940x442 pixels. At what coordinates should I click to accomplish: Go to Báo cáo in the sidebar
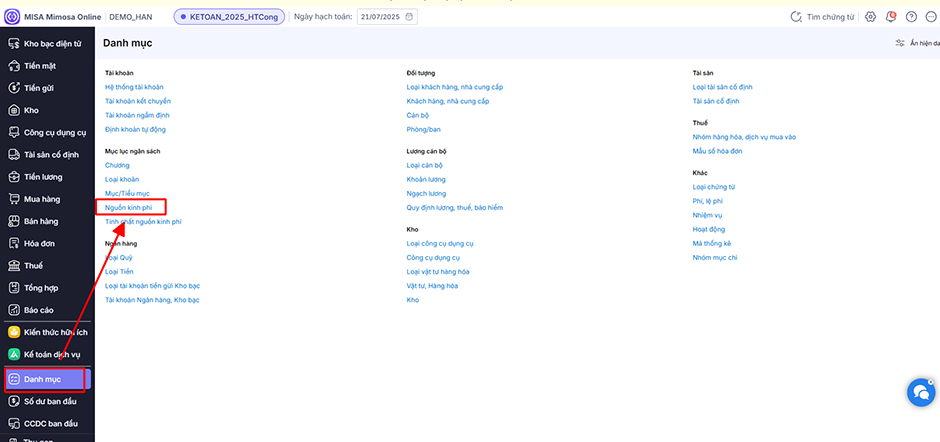(40, 309)
